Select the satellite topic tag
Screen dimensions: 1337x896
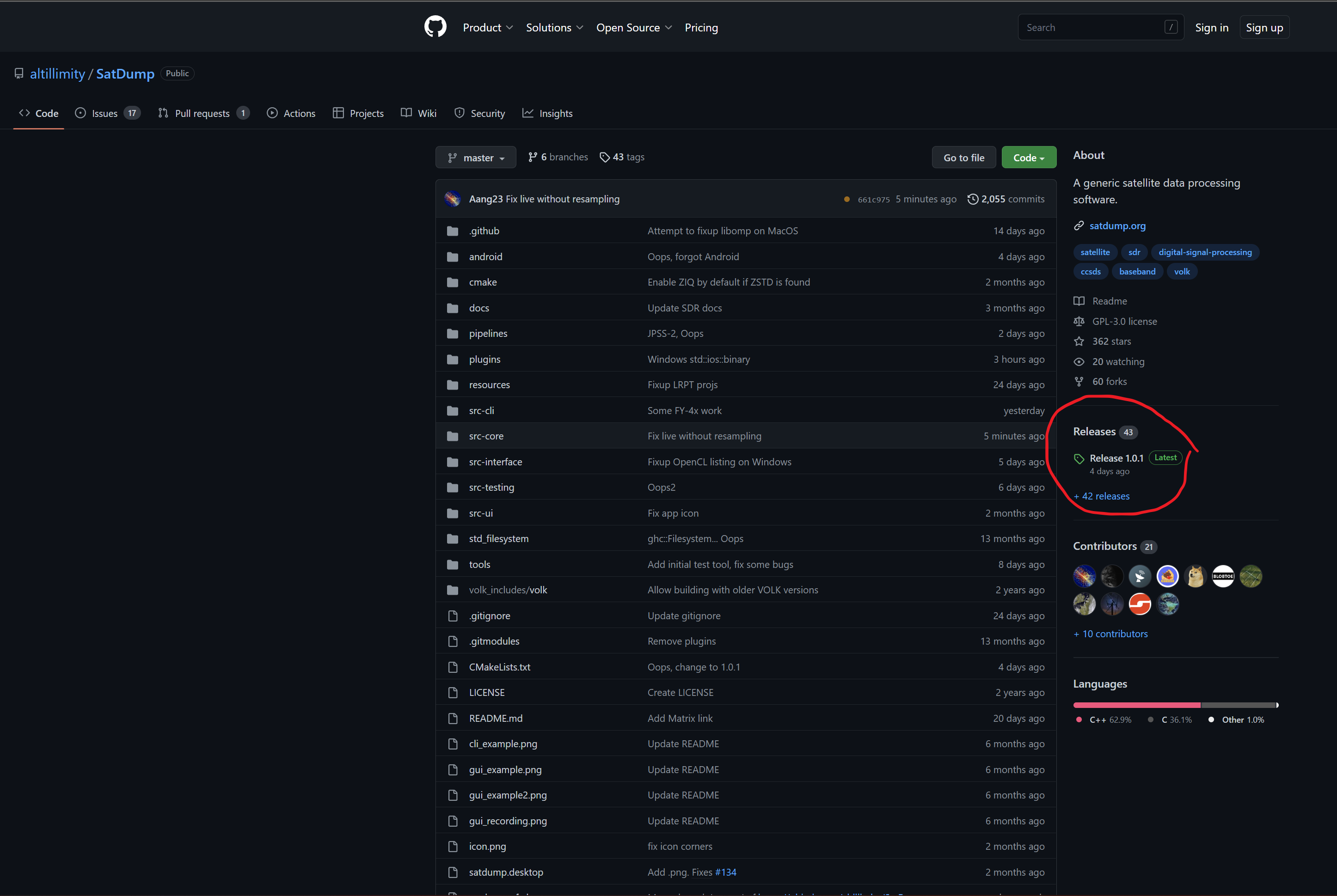1095,253
